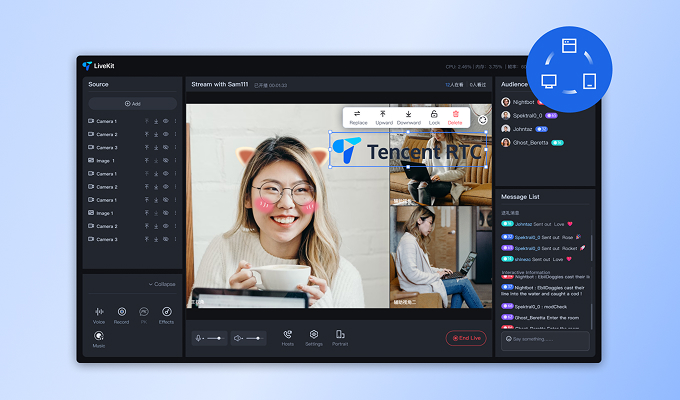The width and height of the screenshot is (680, 400).
Task: Open more options for bottommost Camera 3
Action: [175, 239]
